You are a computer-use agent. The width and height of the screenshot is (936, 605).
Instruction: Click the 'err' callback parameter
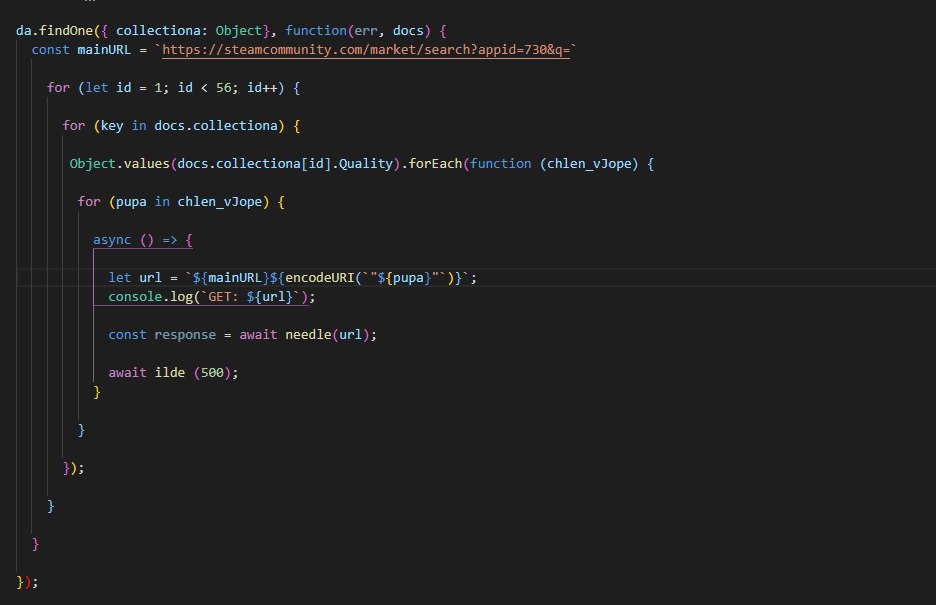click(366, 30)
